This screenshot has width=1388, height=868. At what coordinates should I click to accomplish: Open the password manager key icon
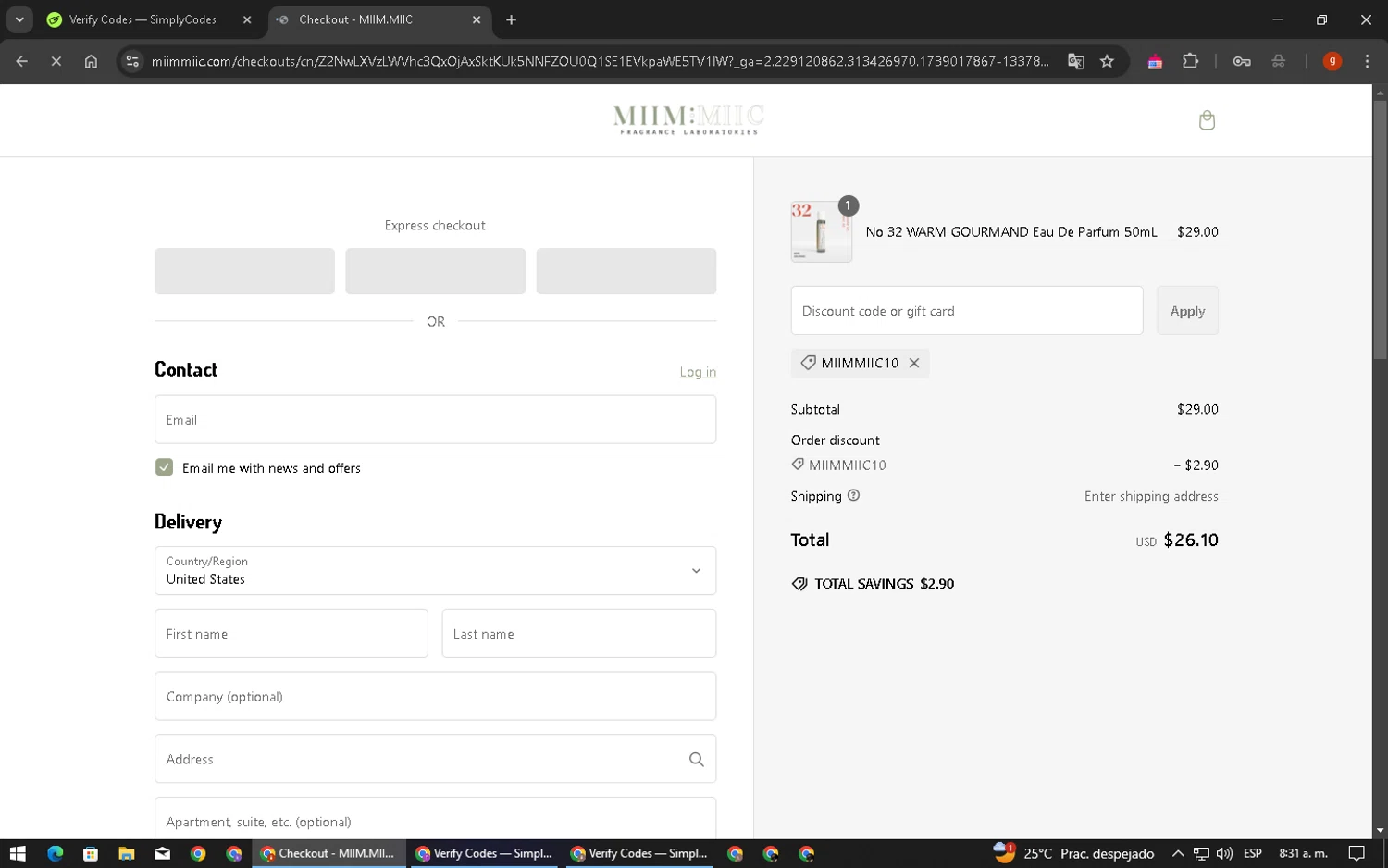tap(1242, 61)
